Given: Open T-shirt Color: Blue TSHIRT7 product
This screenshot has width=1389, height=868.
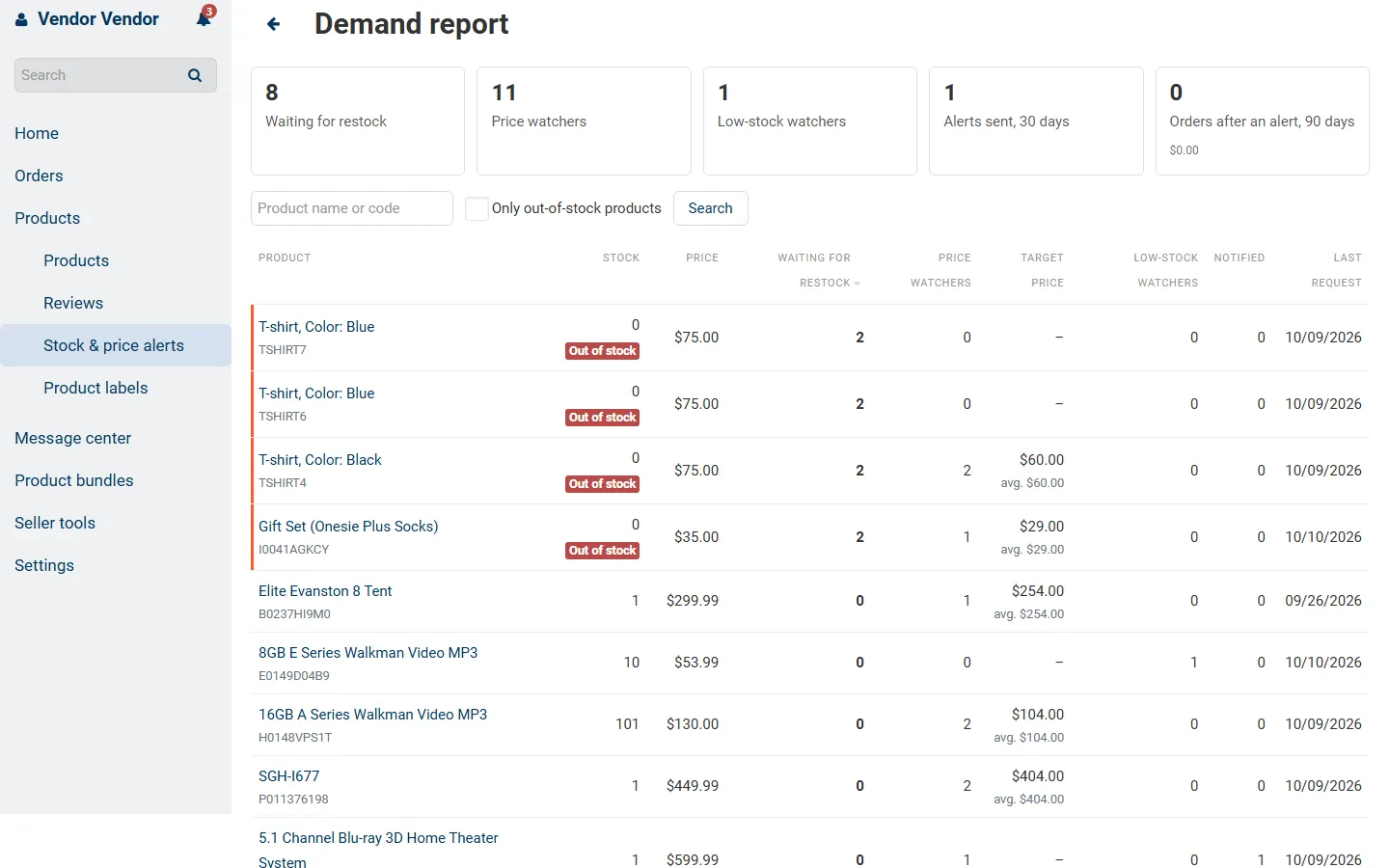Looking at the screenshot, I should pos(316,327).
